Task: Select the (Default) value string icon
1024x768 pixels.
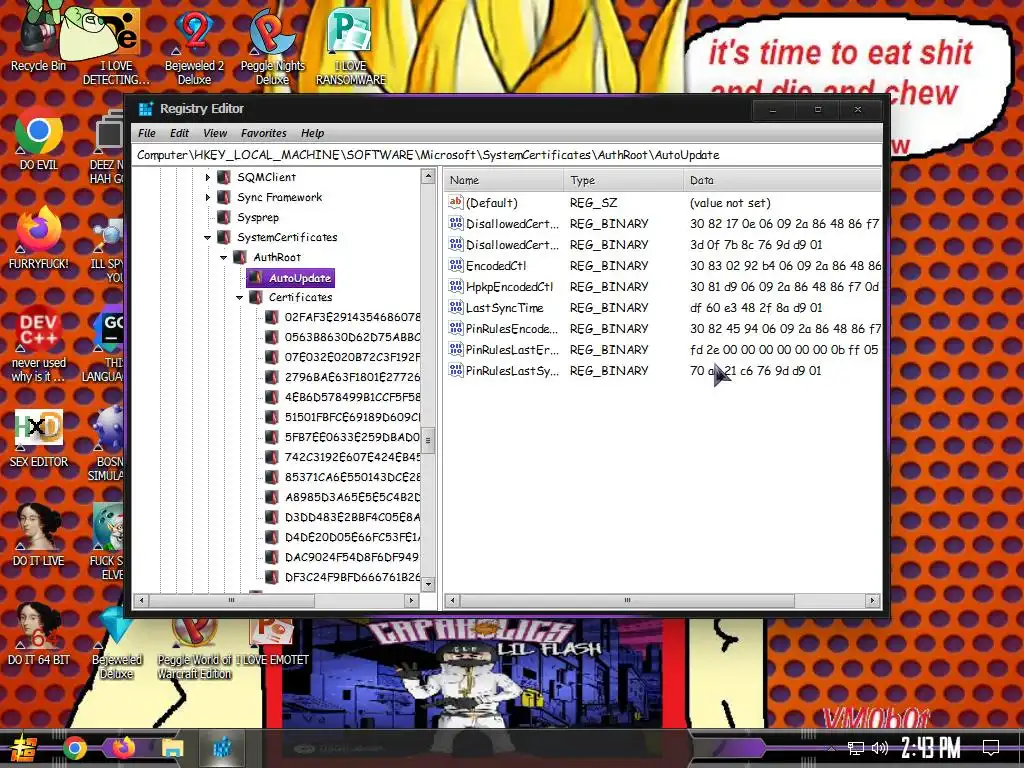Action: (456, 202)
